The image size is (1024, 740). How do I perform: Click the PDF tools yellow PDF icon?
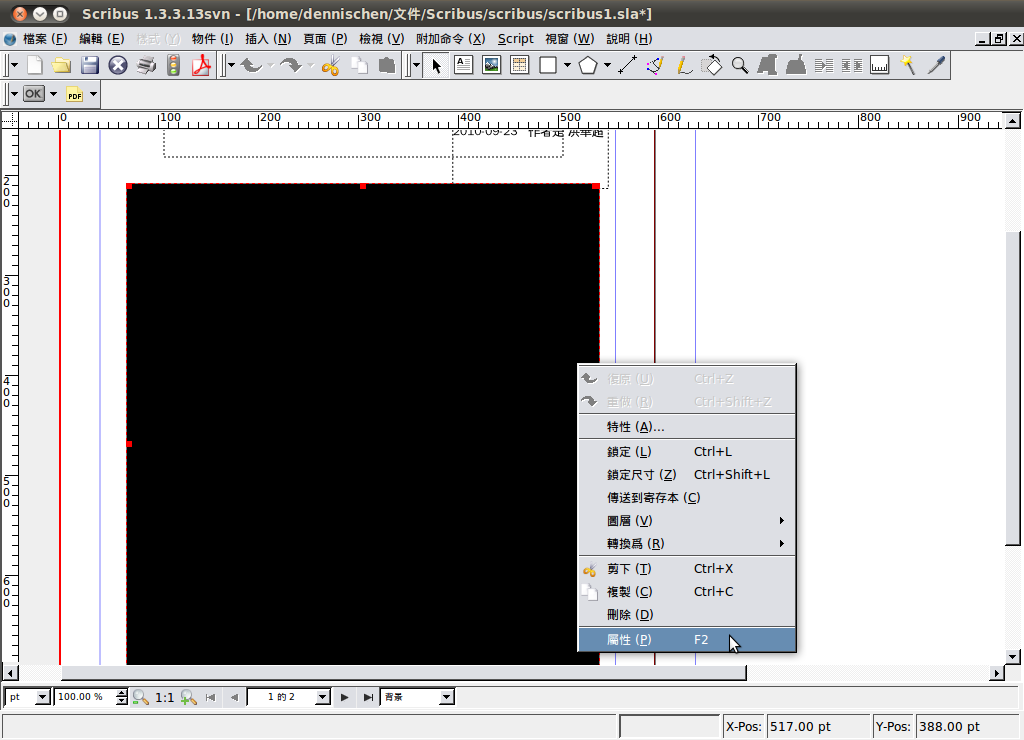point(74,94)
